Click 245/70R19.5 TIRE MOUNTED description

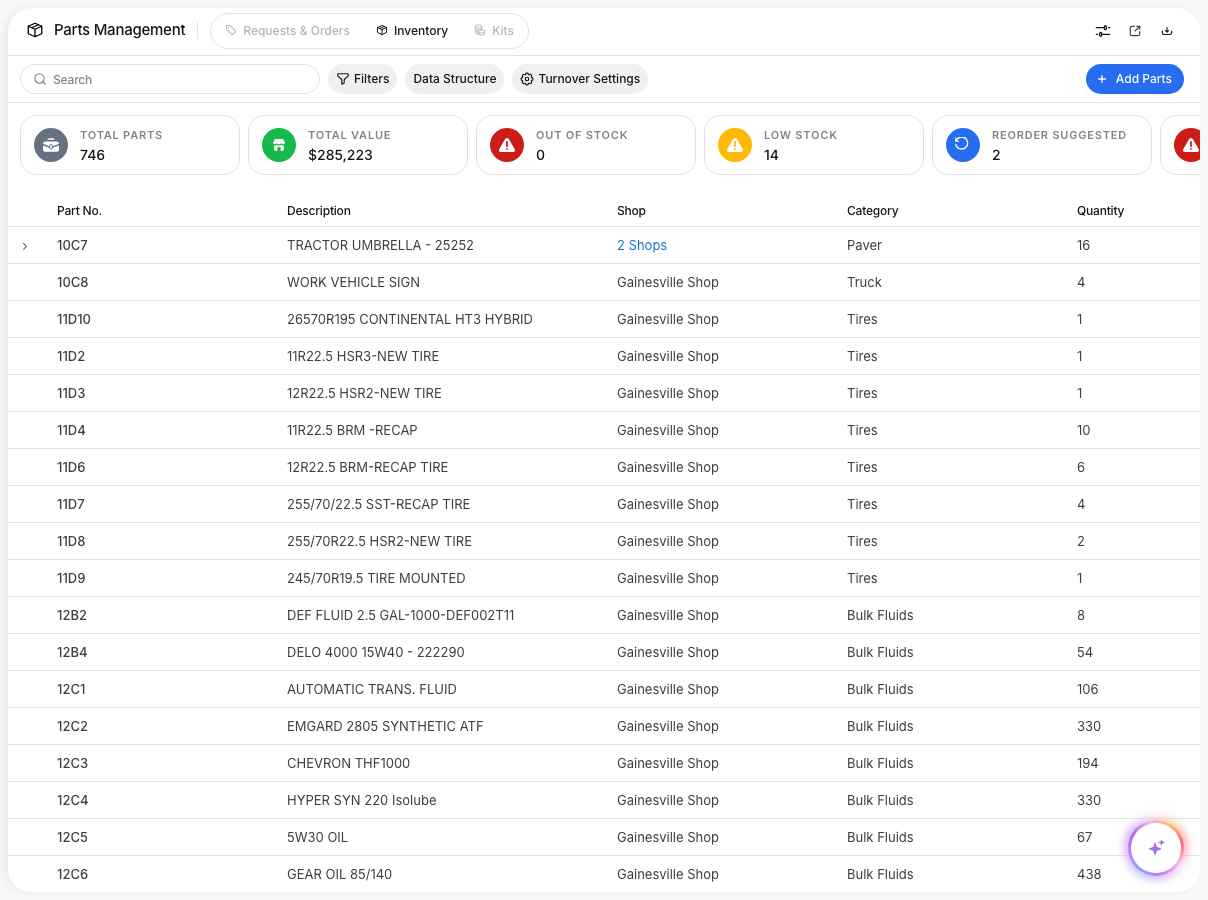(x=376, y=578)
